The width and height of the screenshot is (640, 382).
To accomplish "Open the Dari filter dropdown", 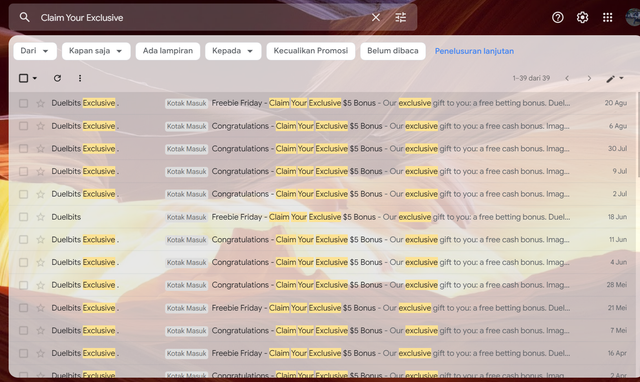I will (35, 51).
